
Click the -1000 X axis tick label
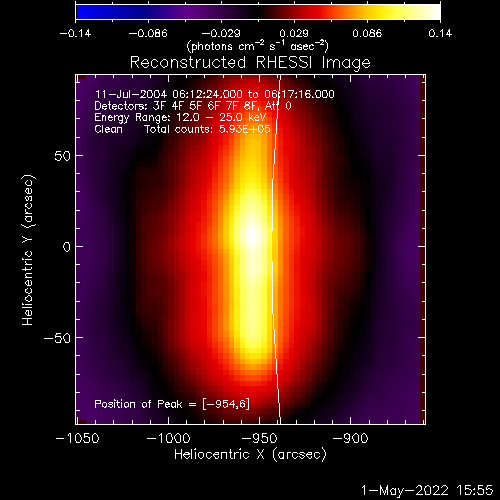click(168, 438)
